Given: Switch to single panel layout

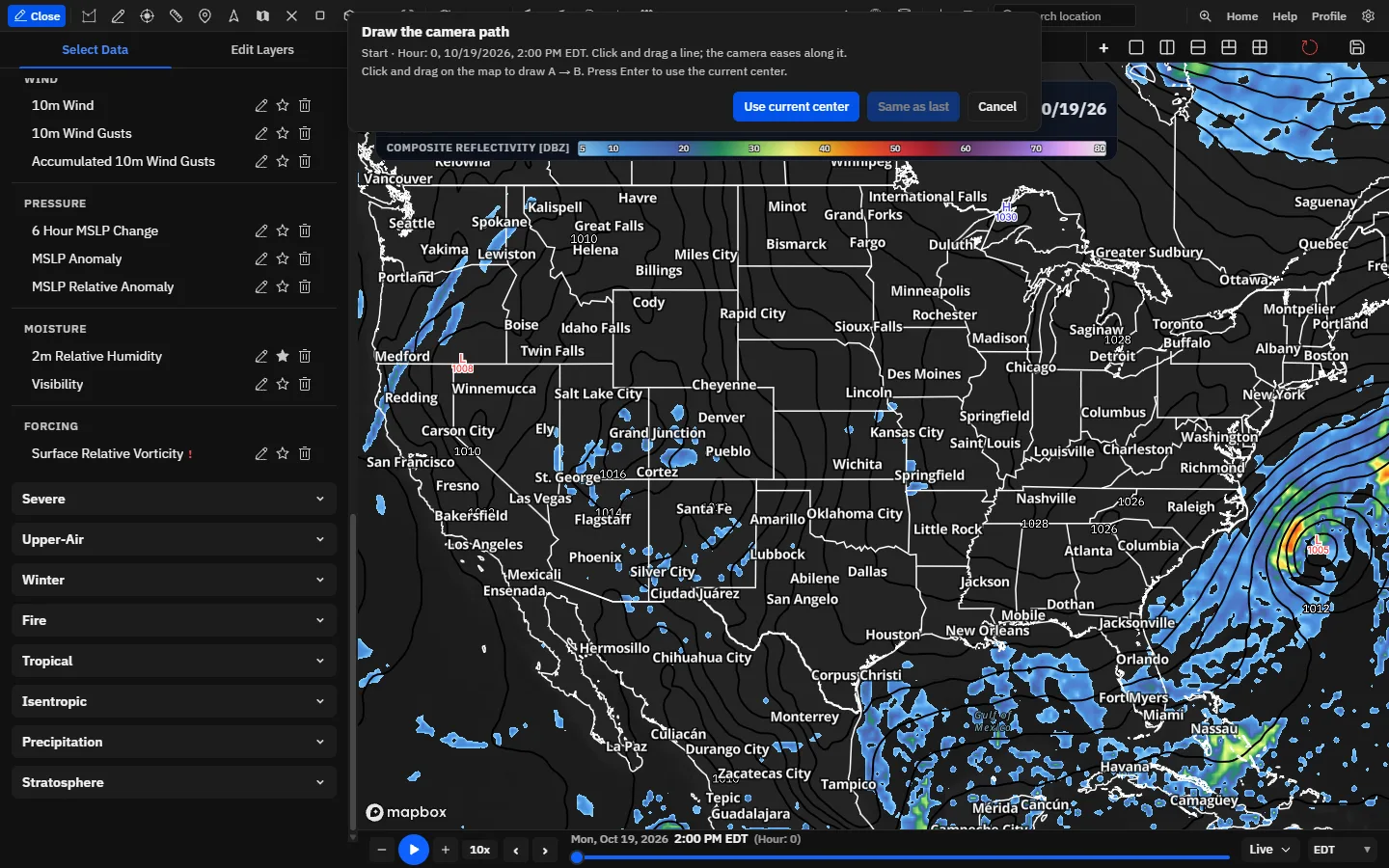Looking at the screenshot, I should point(1136,47).
